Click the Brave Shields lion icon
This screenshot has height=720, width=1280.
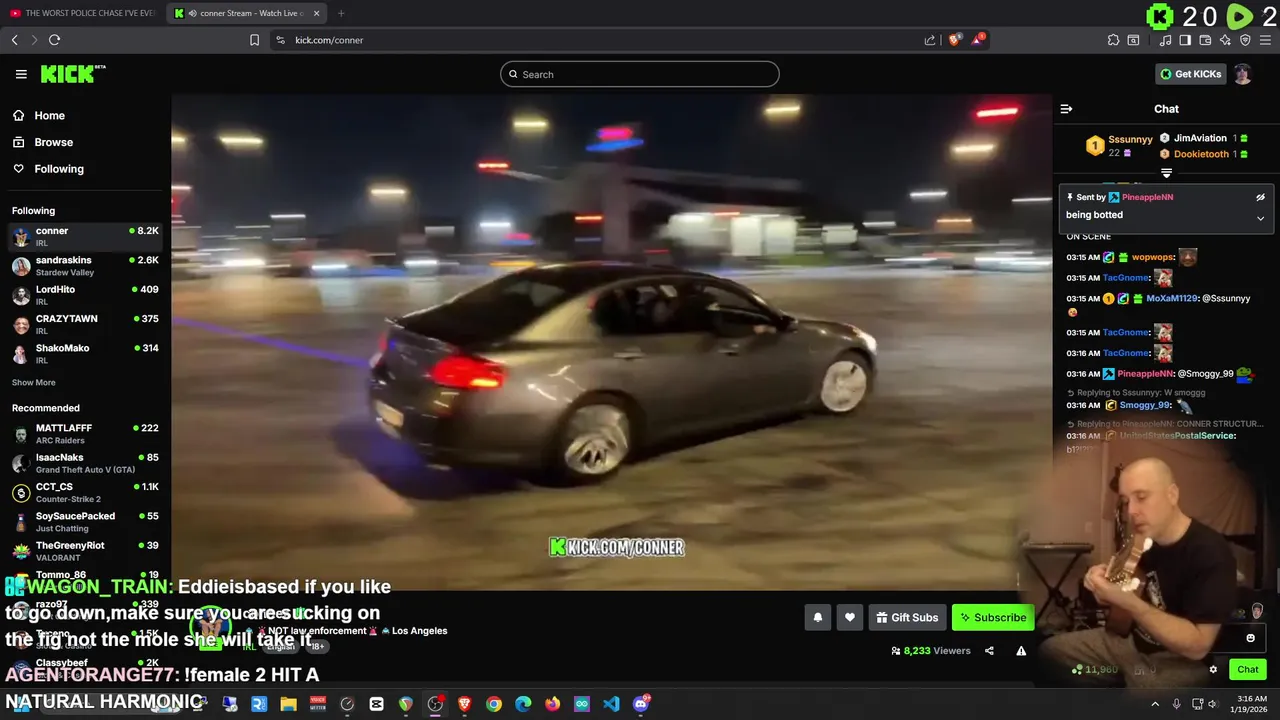click(x=954, y=40)
